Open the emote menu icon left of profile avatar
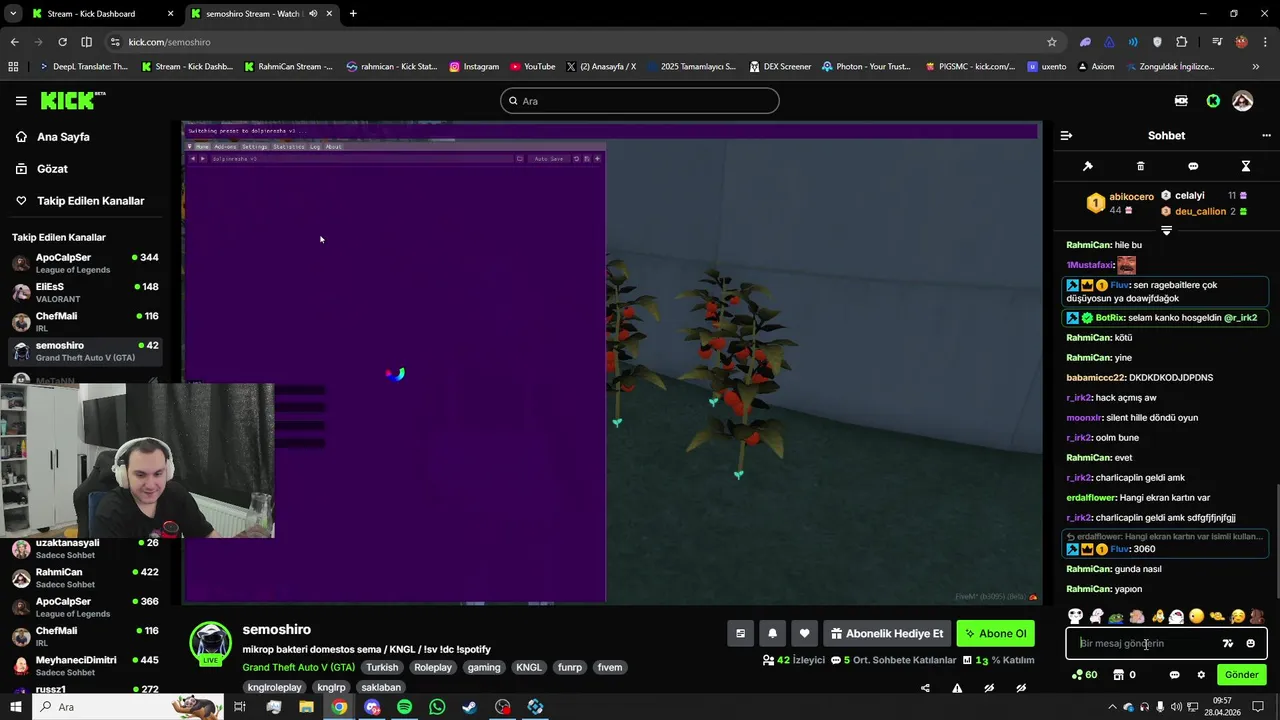 (1181, 101)
